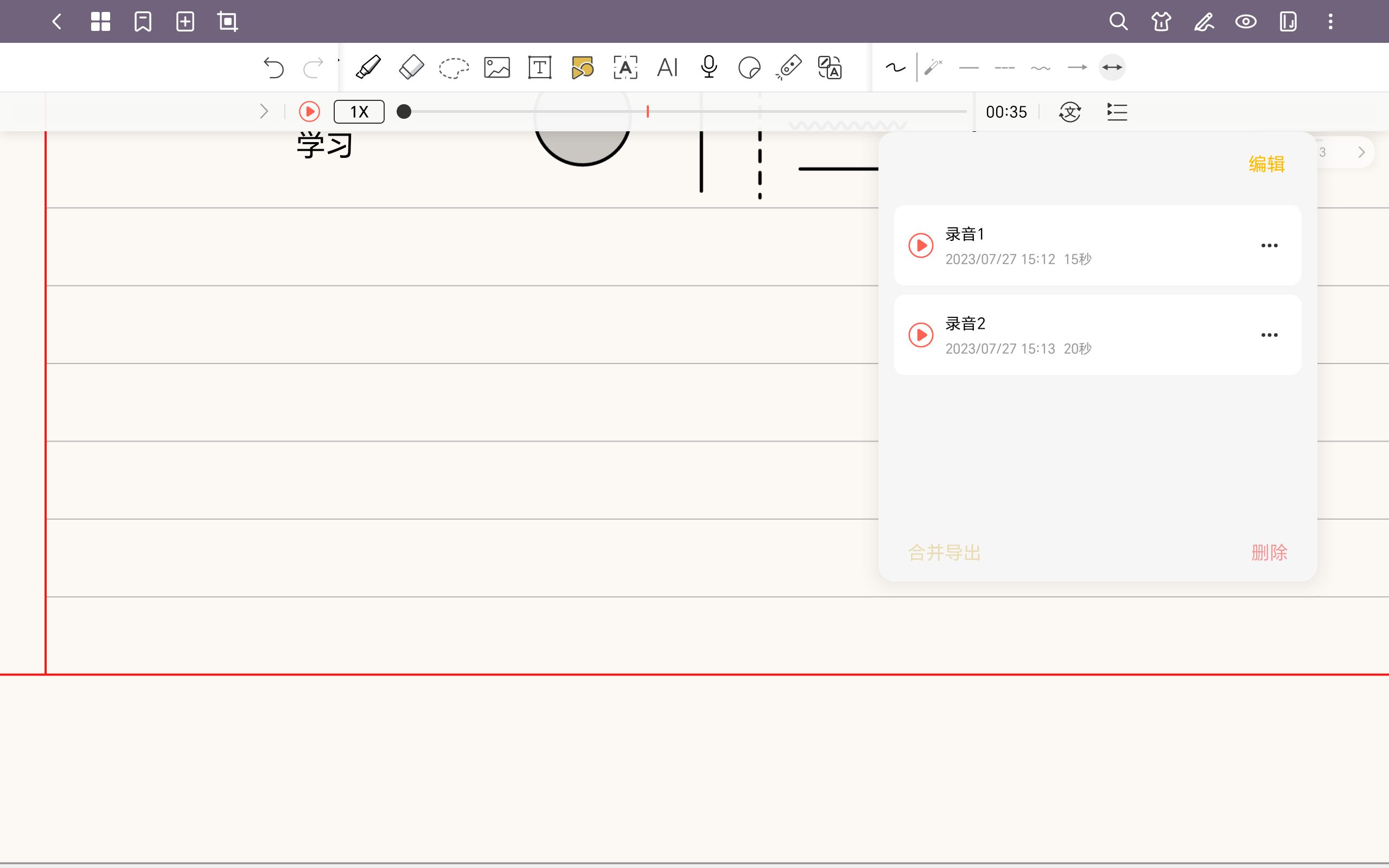
Task: Select the eraser tool
Action: [411, 67]
